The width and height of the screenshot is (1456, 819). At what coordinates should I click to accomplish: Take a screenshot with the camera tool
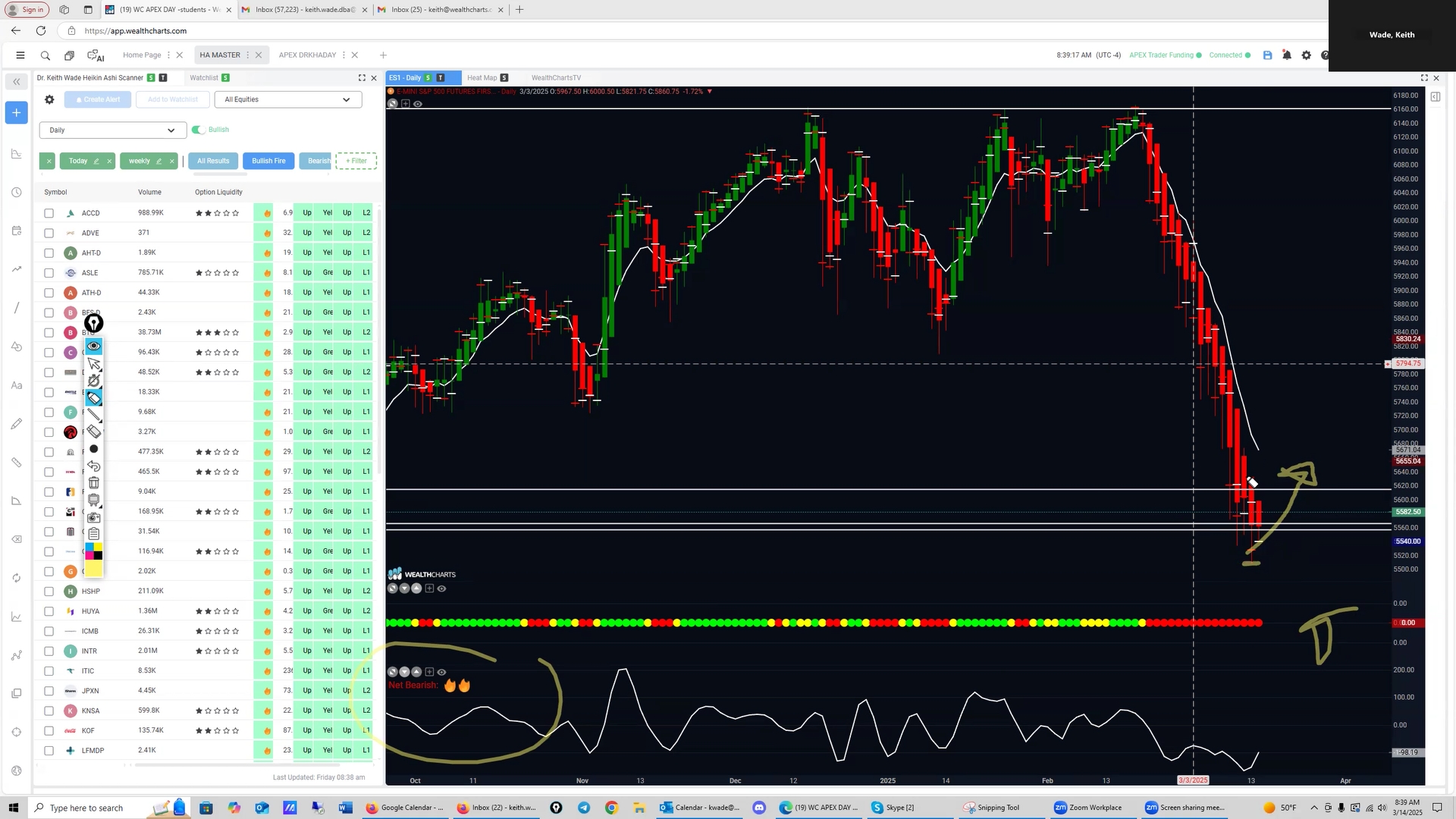coord(94,517)
